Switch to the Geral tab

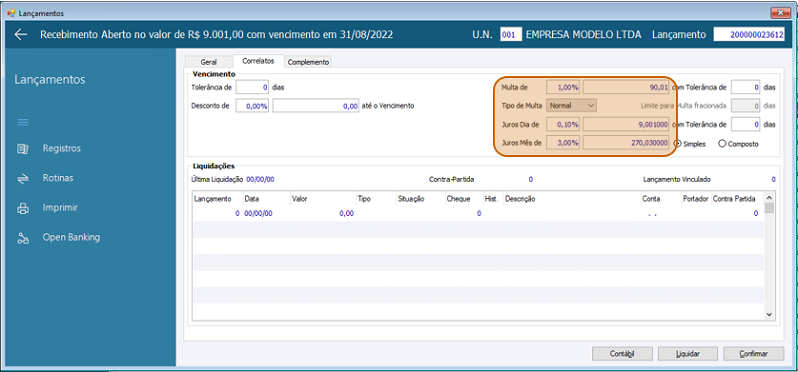point(209,62)
